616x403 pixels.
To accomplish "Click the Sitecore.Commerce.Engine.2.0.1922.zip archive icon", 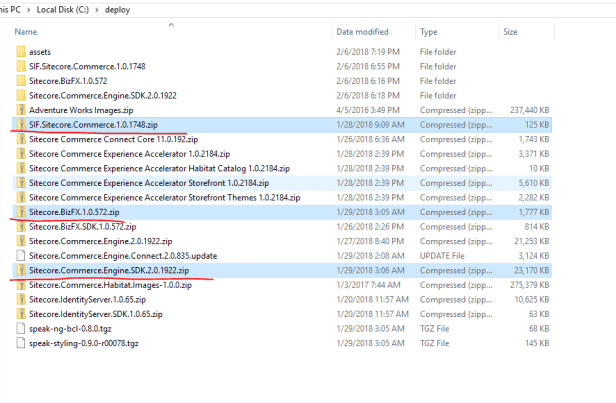I will [21, 241].
